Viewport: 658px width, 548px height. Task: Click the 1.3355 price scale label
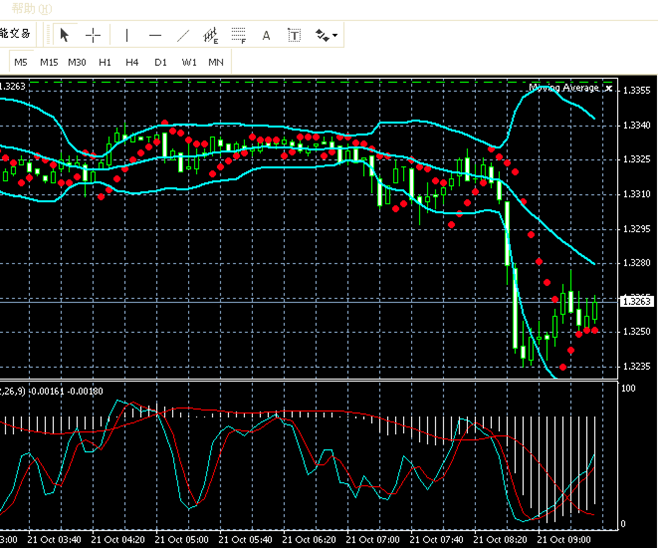pyautogui.click(x=637, y=90)
